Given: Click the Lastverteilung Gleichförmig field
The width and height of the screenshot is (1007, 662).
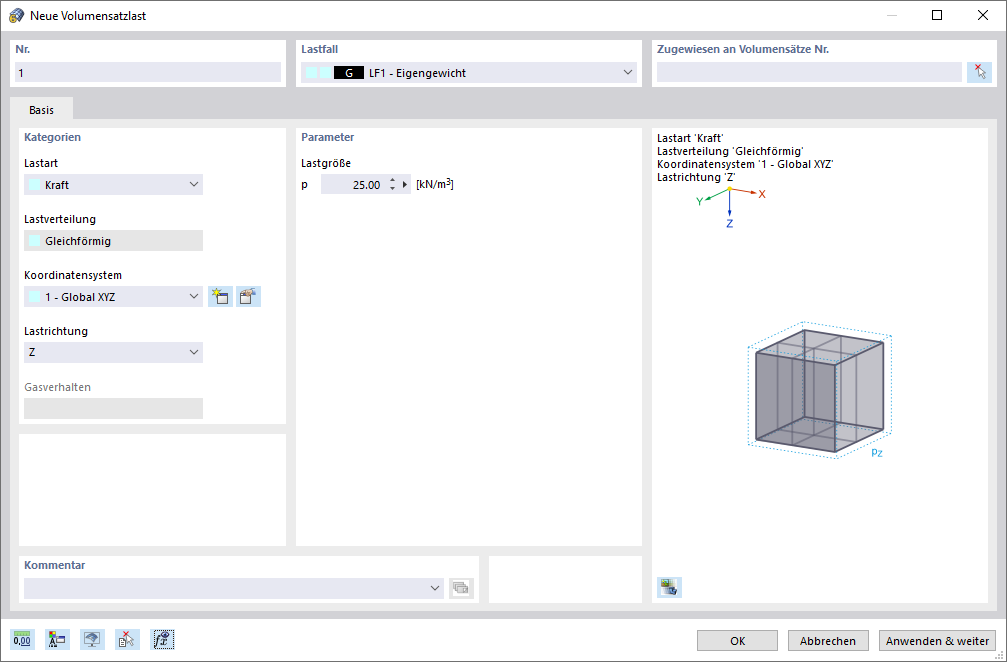Looking at the screenshot, I should point(114,241).
